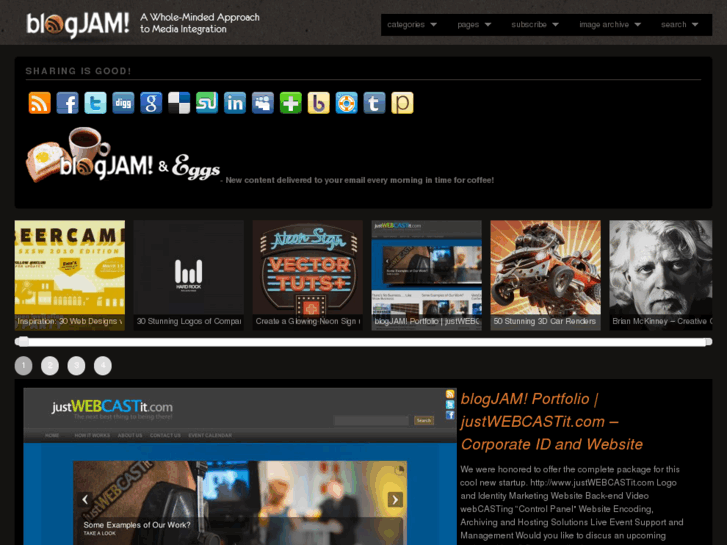Click the yellow 'p' share icon
Screen dimensions: 727x545
tap(402, 103)
